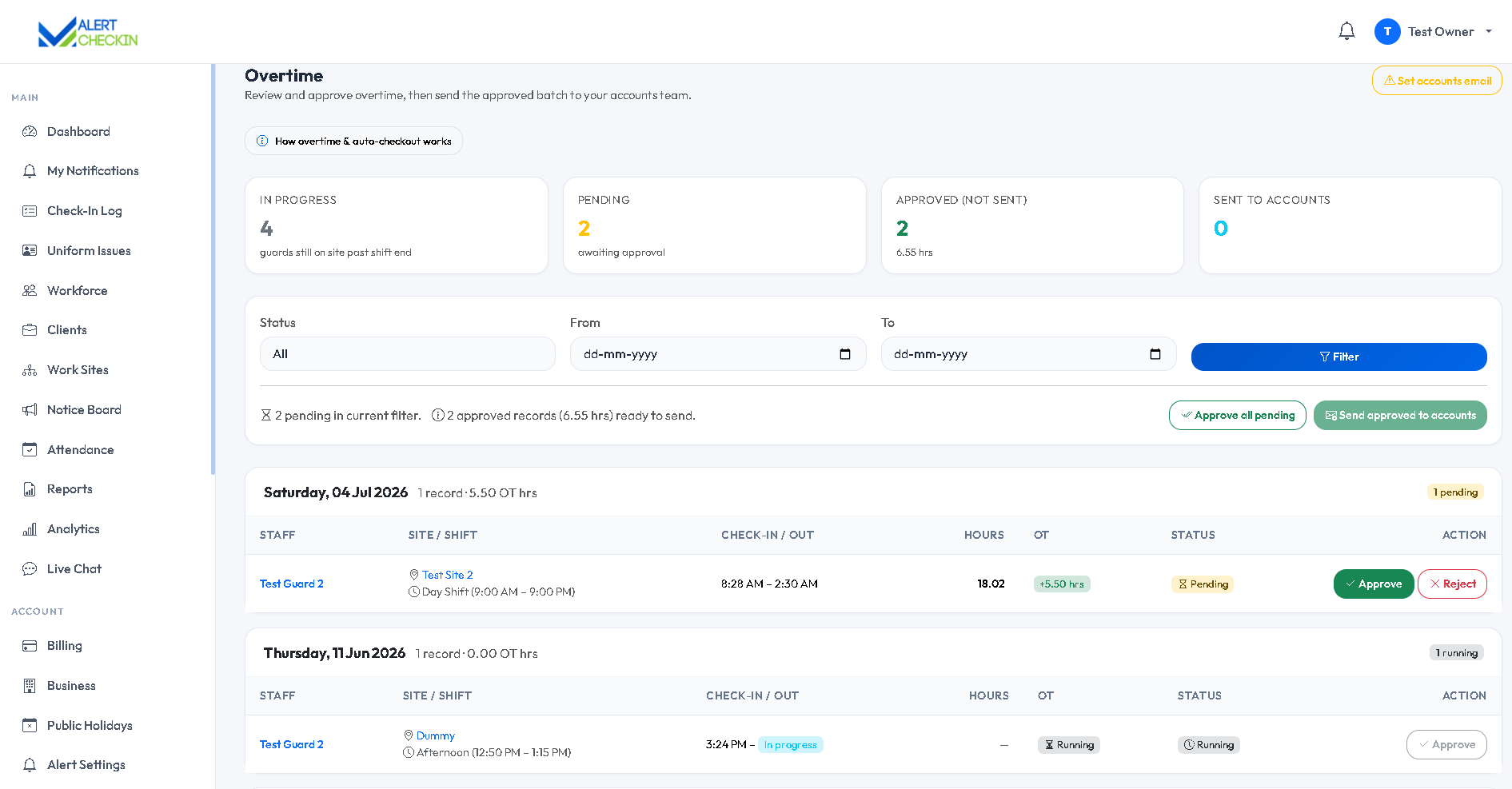Click Set accounts email button
The height and width of the screenshot is (789, 1512).
click(1437, 81)
